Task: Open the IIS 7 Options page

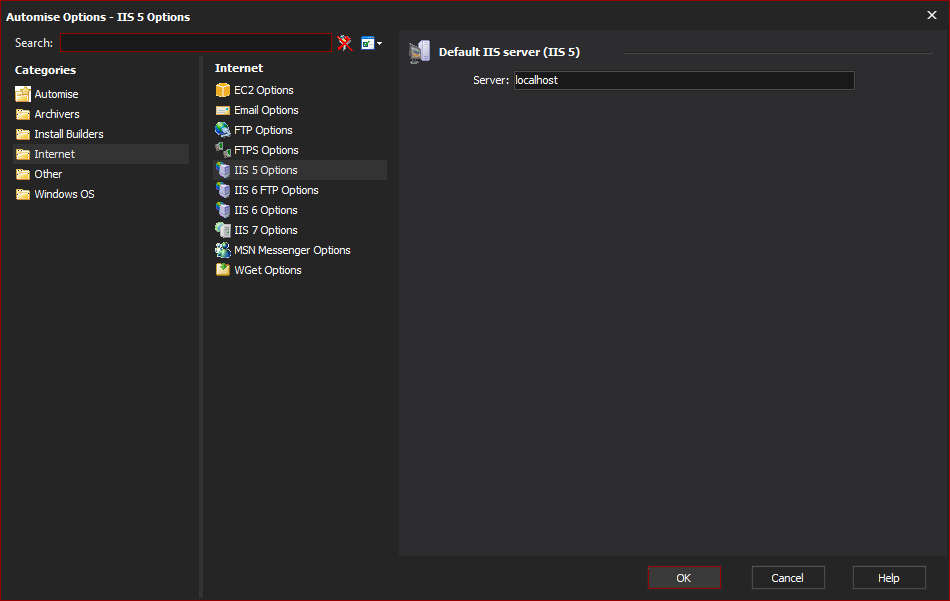Action: (266, 230)
